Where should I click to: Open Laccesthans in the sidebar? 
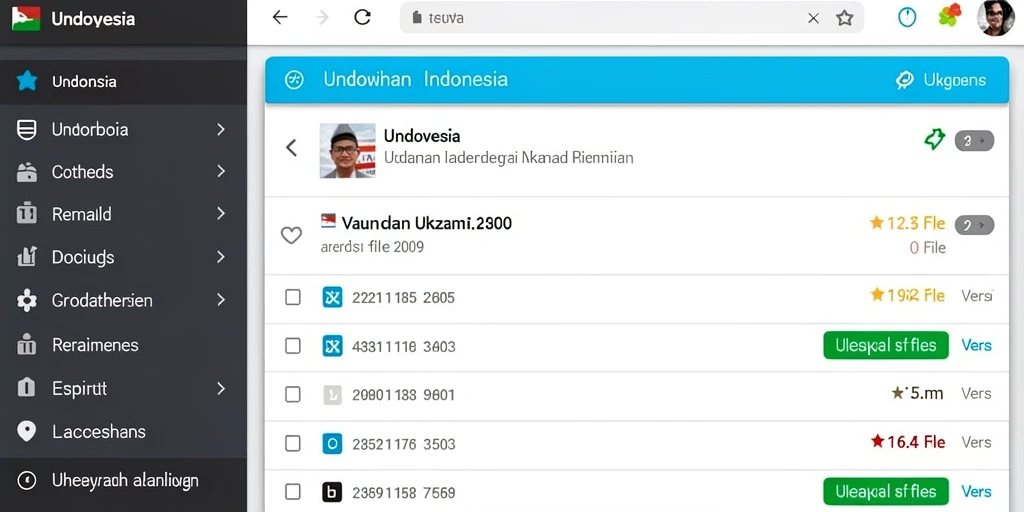click(123, 432)
